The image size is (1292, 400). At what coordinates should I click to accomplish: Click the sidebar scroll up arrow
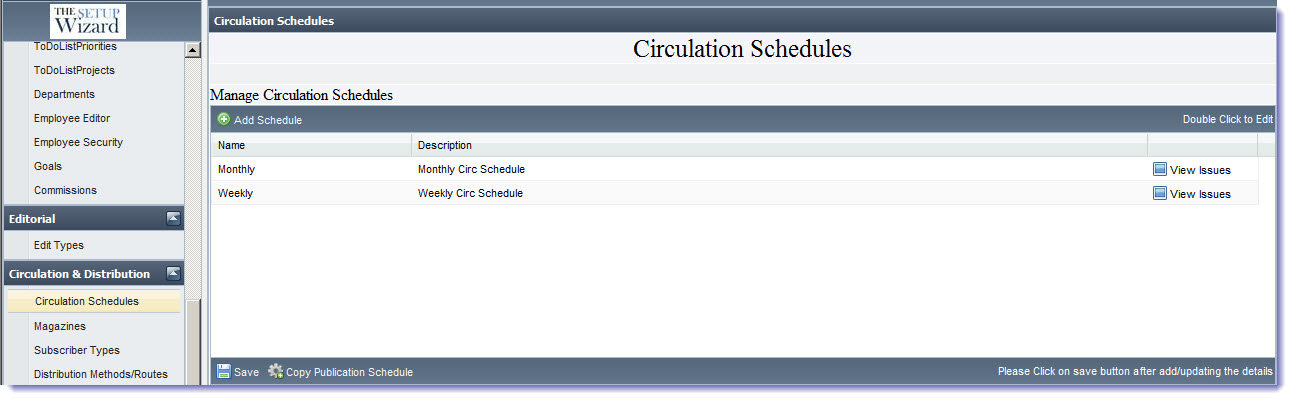193,50
